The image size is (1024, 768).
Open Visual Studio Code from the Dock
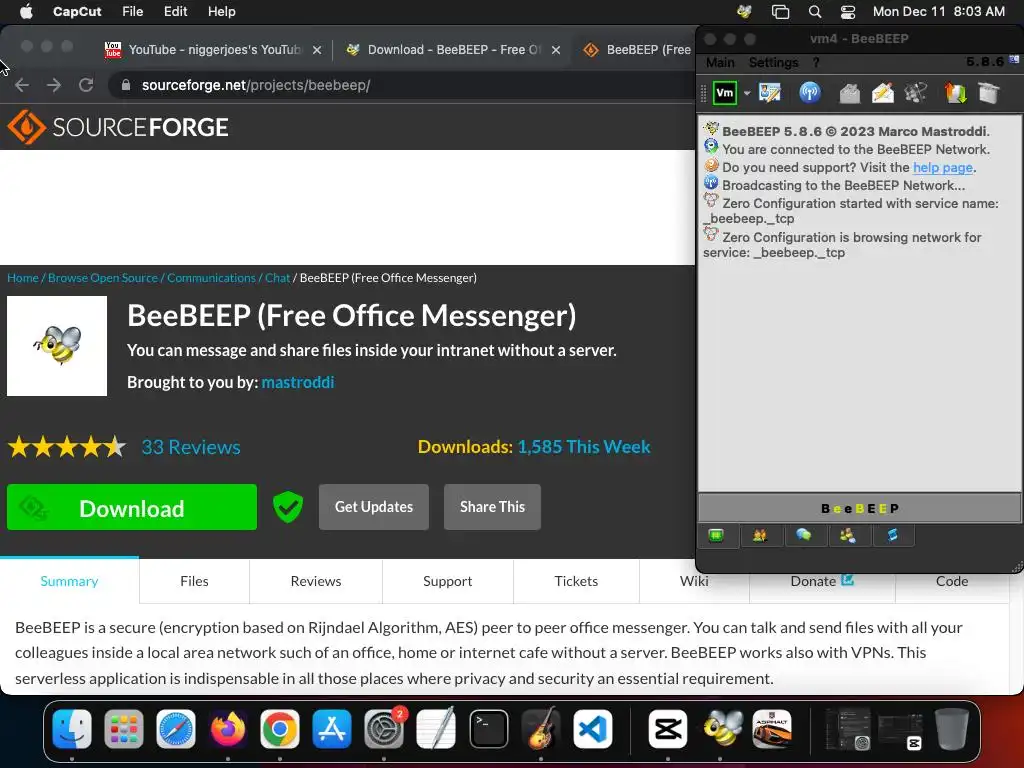click(593, 729)
